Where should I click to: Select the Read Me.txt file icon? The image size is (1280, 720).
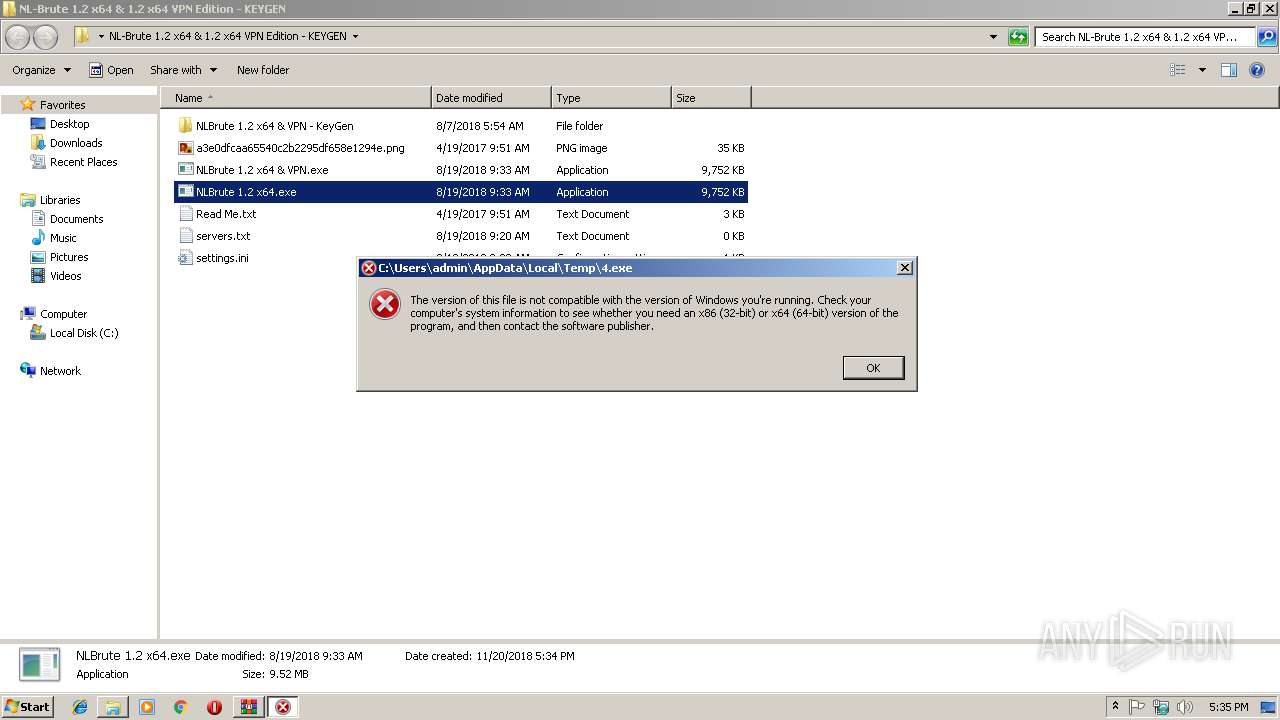pos(185,214)
